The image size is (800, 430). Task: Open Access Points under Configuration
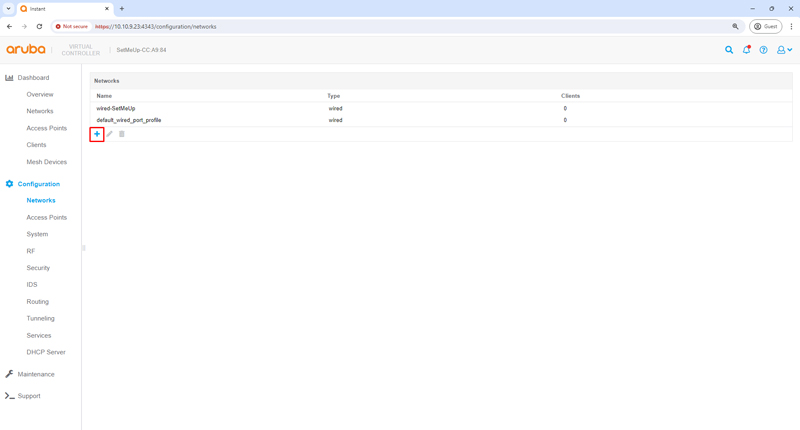point(46,217)
